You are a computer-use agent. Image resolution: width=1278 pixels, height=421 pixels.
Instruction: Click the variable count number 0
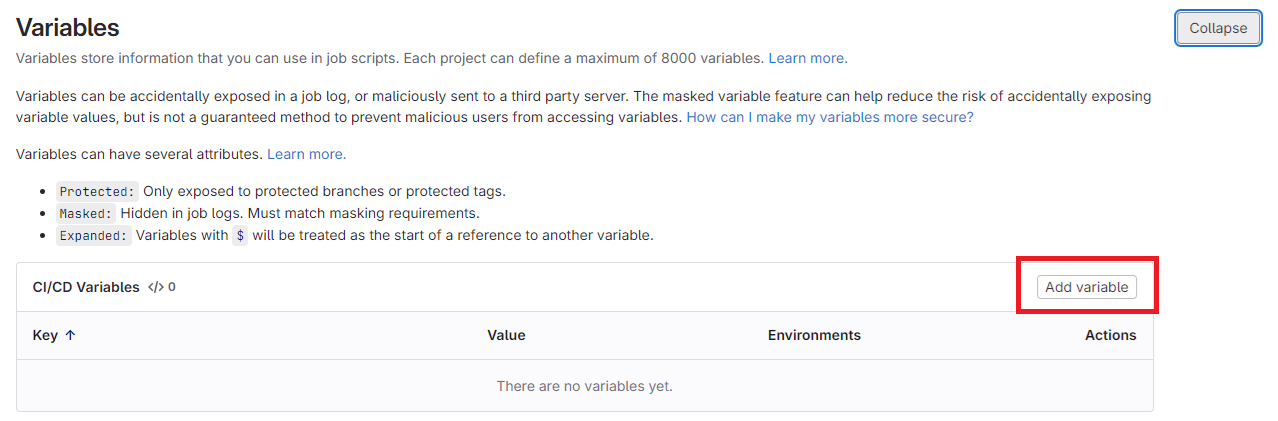pyautogui.click(x=172, y=287)
